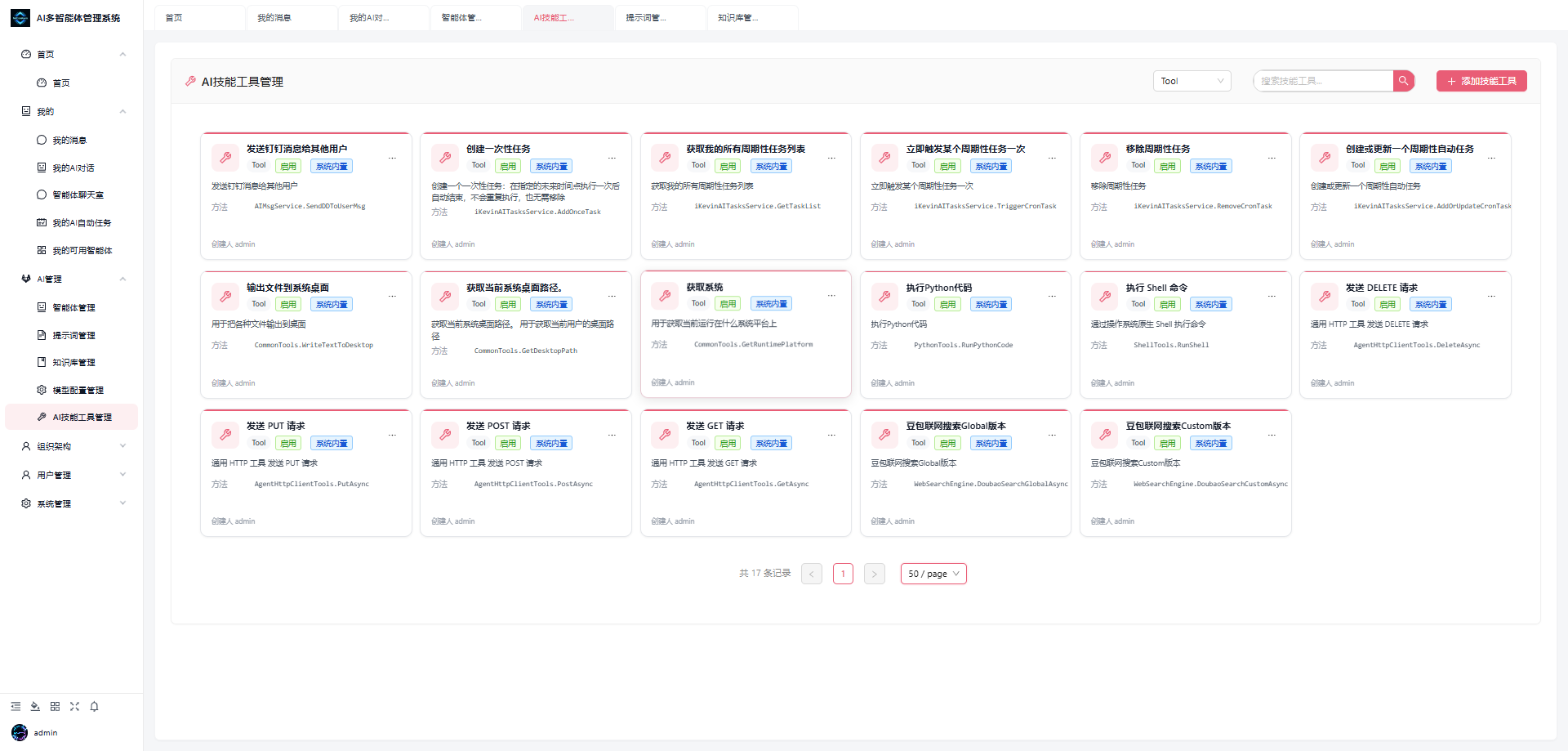Open 我的AI自动任务 in the sidebar
This screenshot has width=1568, height=751.
pos(73,222)
